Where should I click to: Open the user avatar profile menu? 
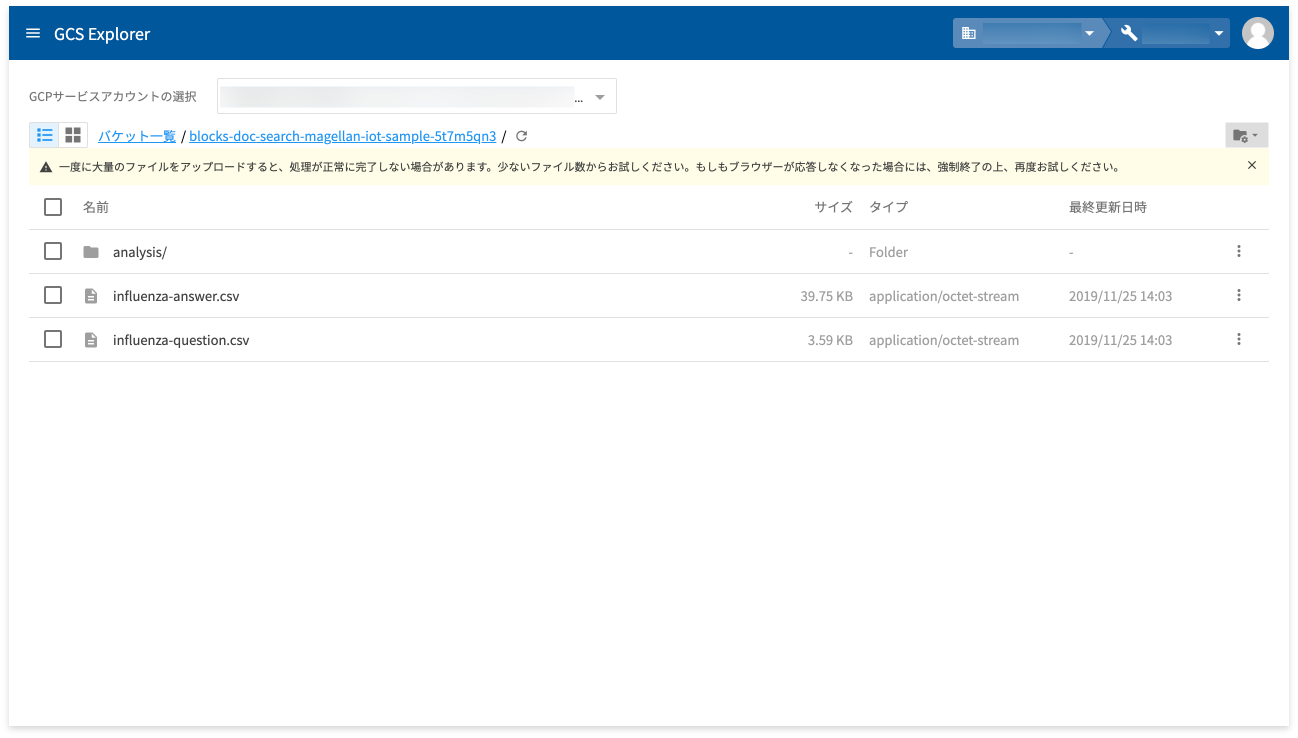(x=1257, y=33)
